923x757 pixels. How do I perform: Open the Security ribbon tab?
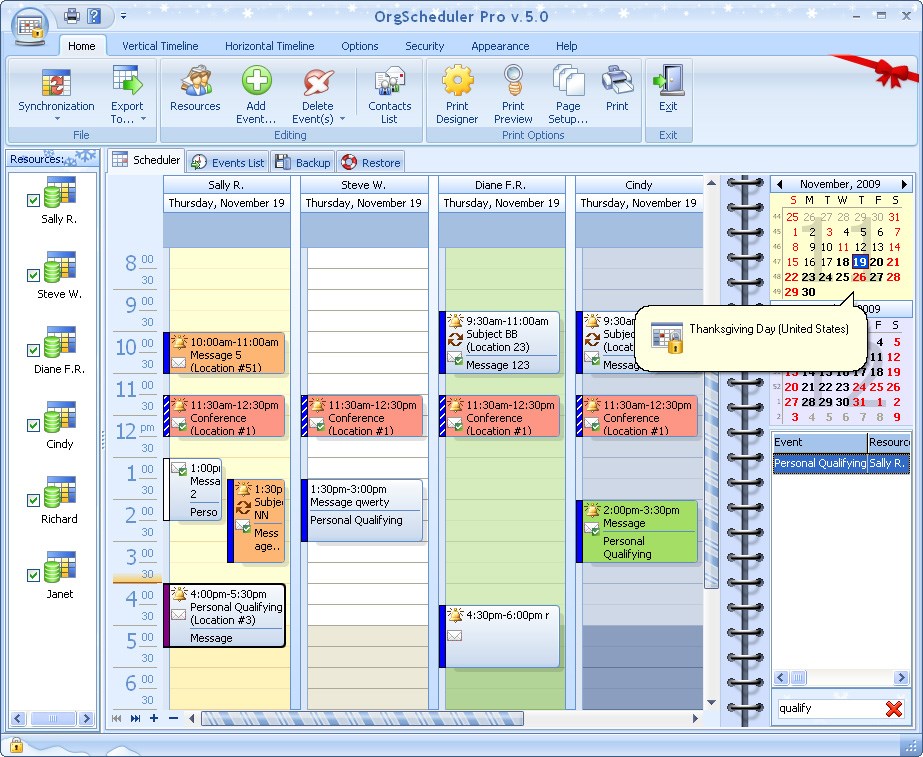tap(424, 46)
